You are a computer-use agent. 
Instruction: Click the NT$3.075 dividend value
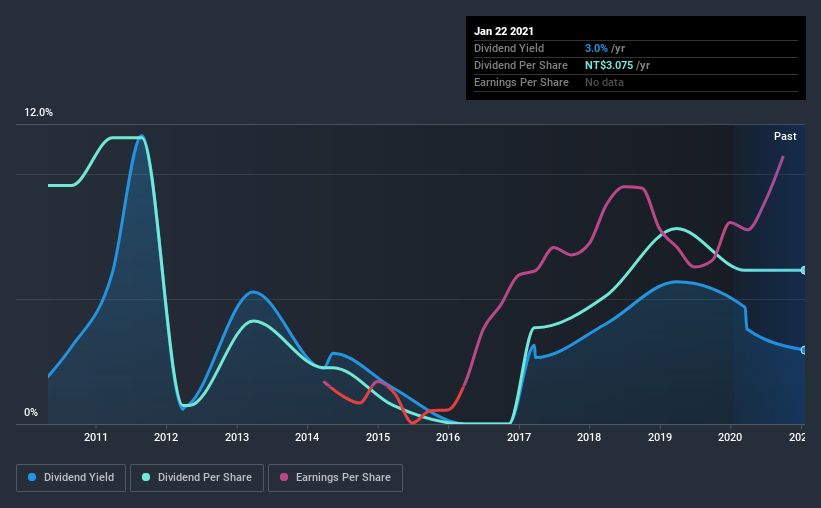tap(609, 65)
